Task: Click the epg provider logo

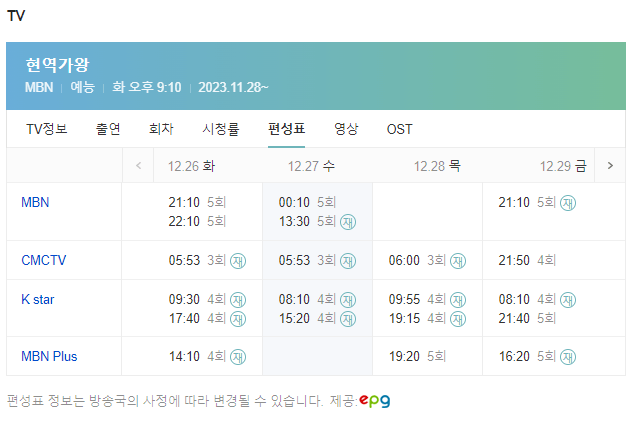Action: point(375,400)
